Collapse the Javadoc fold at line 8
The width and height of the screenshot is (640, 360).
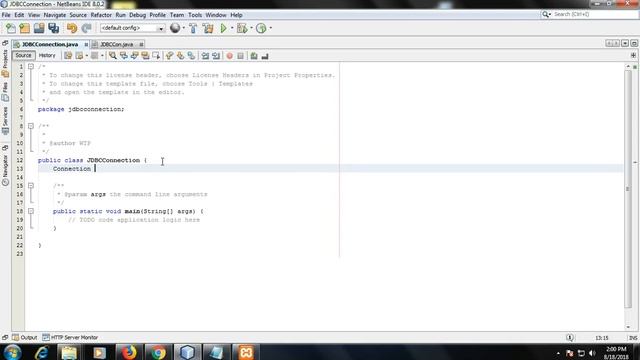(x=31, y=126)
